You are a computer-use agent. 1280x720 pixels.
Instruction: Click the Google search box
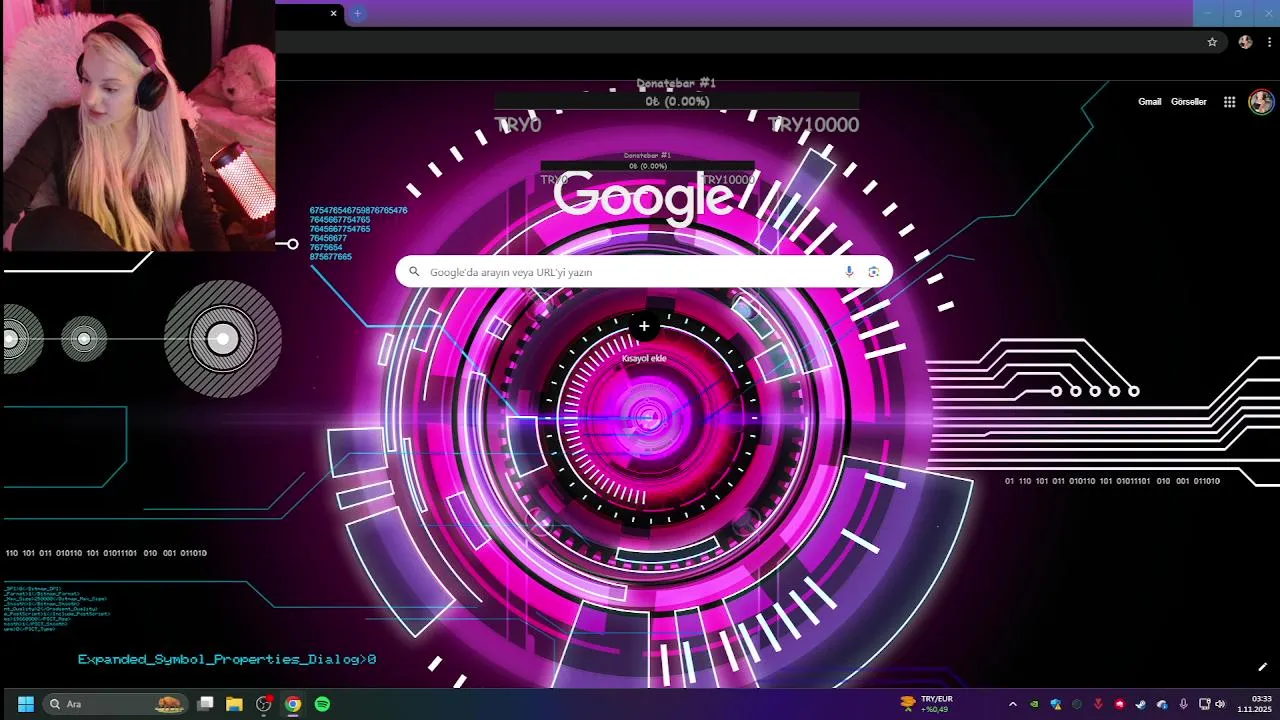point(644,272)
